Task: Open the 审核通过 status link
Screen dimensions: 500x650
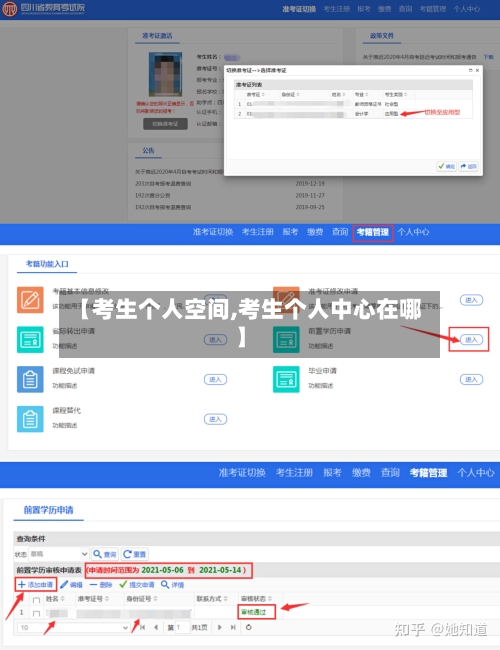Action: [x=253, y=612]
